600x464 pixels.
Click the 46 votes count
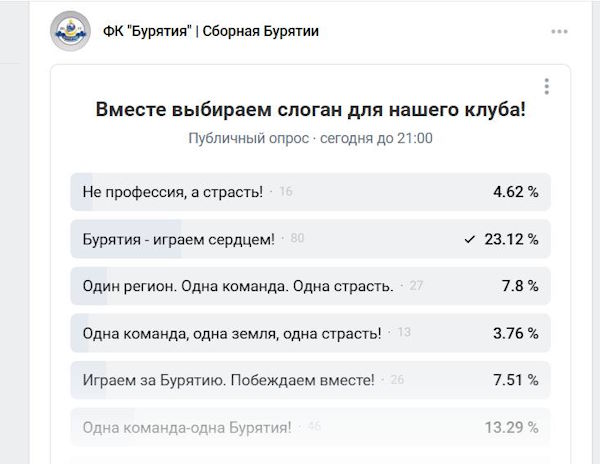click(314, 427)
